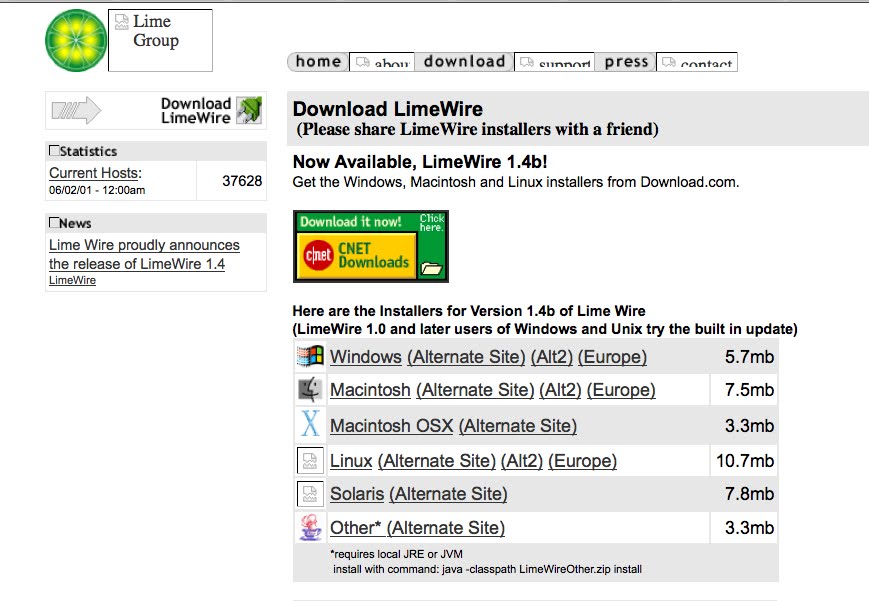The image size is (869, 601).
Task: Open the press navigation tab
Action: point(626,62)
